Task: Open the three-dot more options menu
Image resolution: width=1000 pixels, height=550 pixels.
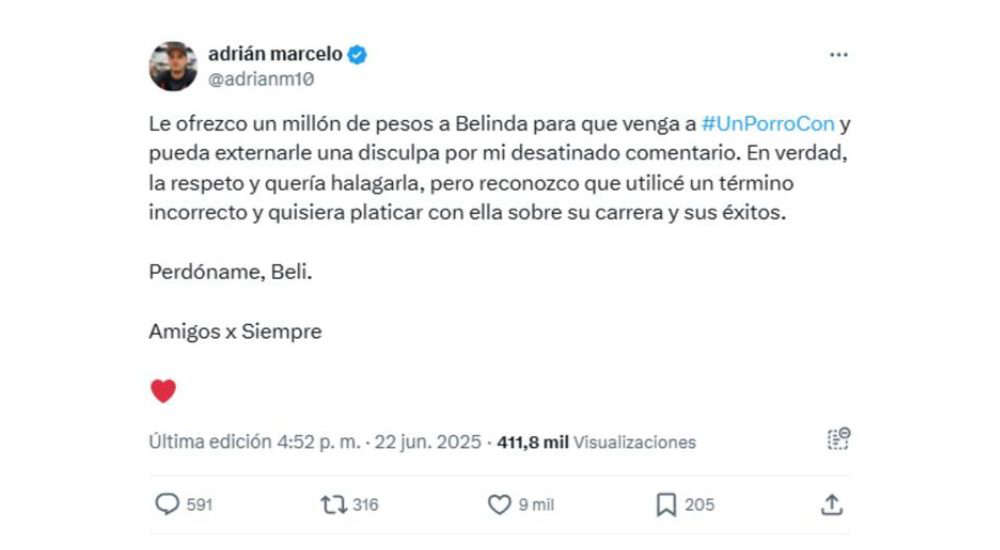Action: 839,55
